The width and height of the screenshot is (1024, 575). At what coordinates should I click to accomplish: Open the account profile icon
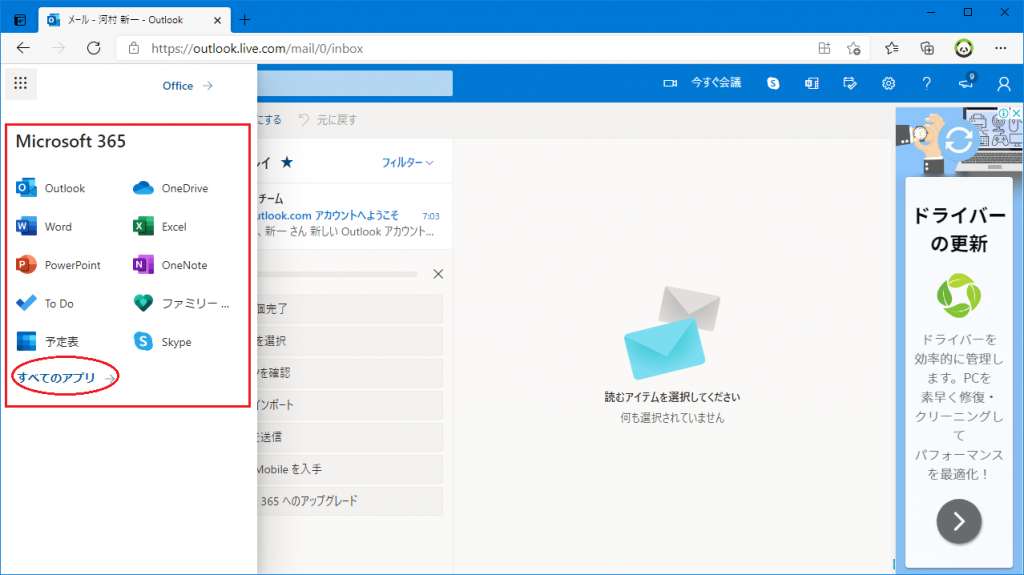coord(1004,84)
